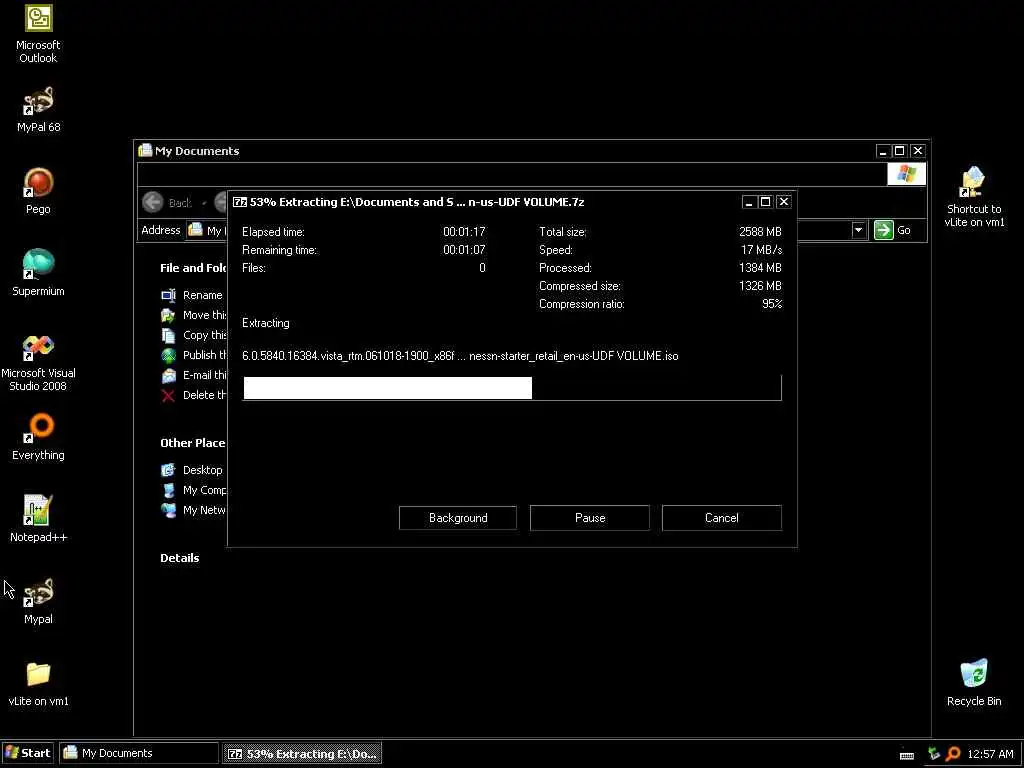1024x768 pixels.
Task: Click the extracting .iso file name text
Action: [x=460, y=356]
